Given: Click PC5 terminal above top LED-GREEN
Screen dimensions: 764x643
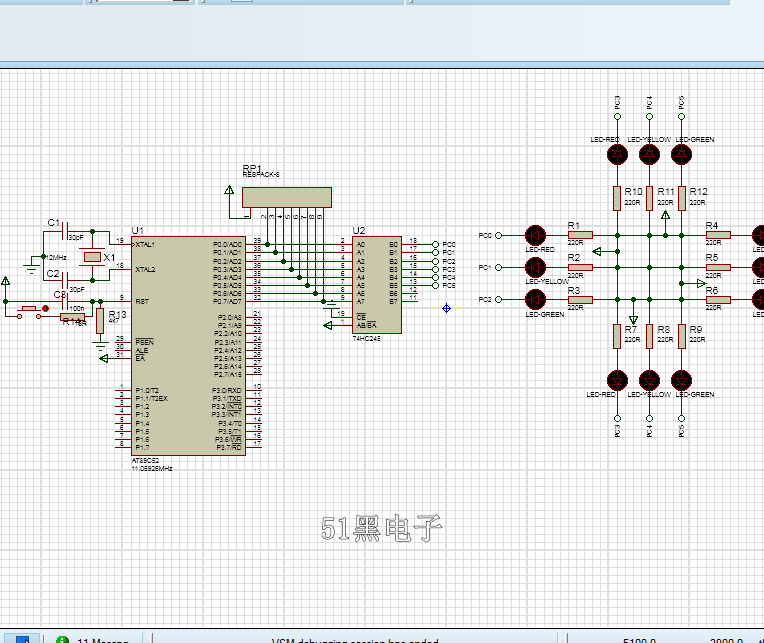Looking at the screenshot, I should [x=682, y=116].
